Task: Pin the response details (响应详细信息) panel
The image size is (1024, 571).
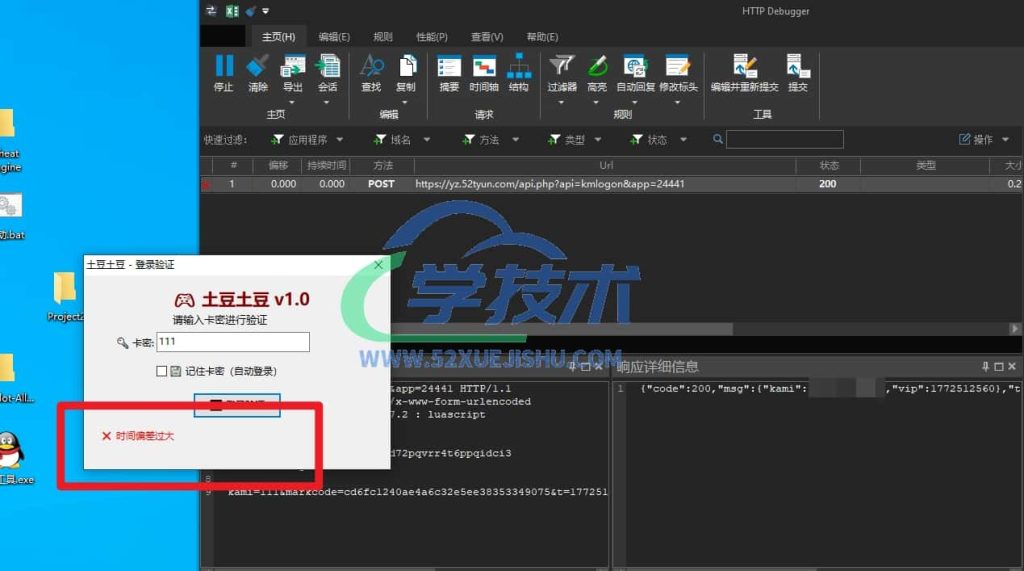Action: (x=985, y=367)
